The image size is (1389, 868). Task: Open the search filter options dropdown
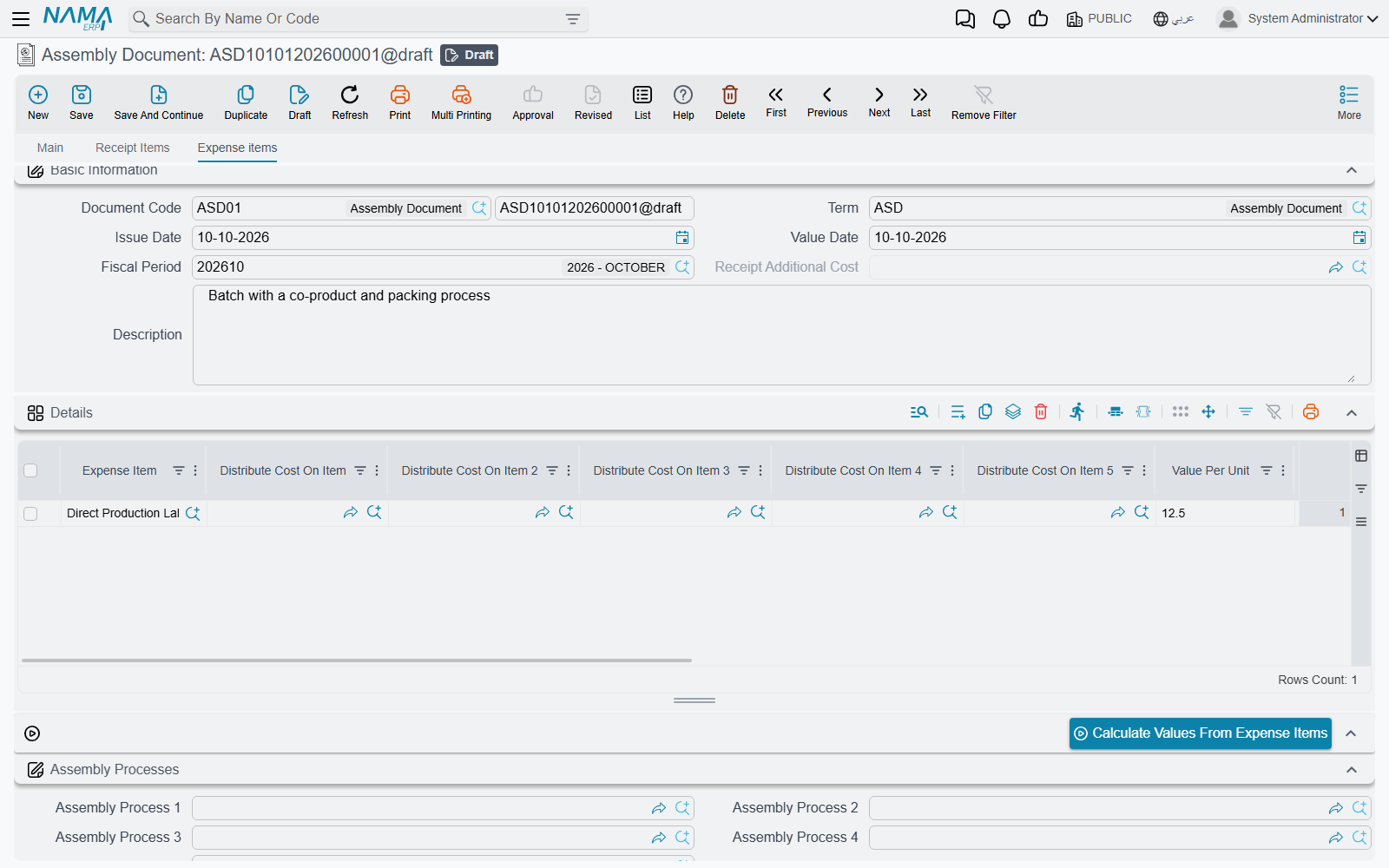(573, 19)
